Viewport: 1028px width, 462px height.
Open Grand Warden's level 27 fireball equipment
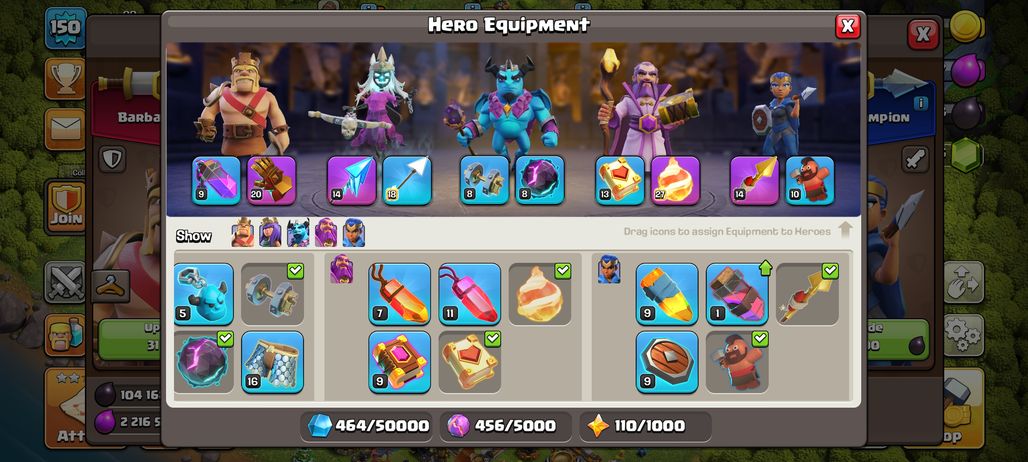(x=675, y=180)
